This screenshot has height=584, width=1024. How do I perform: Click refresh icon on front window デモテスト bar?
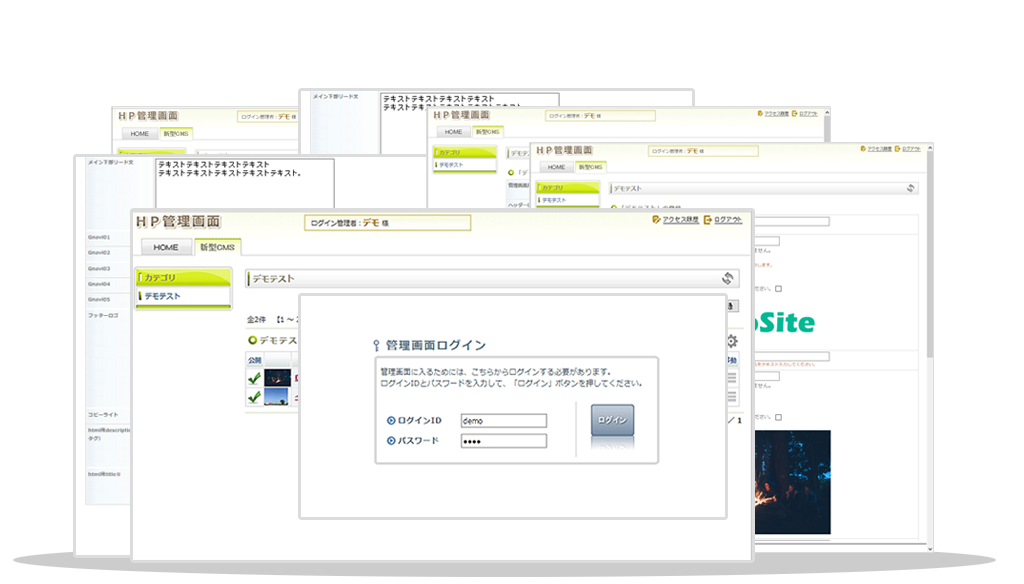coord(728,279)
